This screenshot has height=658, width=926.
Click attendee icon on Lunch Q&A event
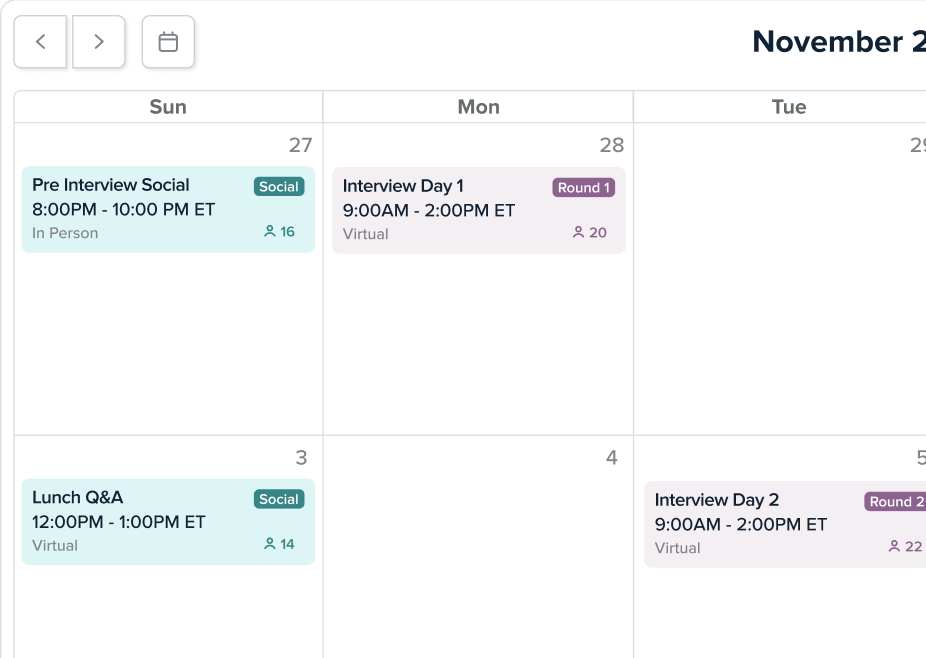click(x=269, y=545)
